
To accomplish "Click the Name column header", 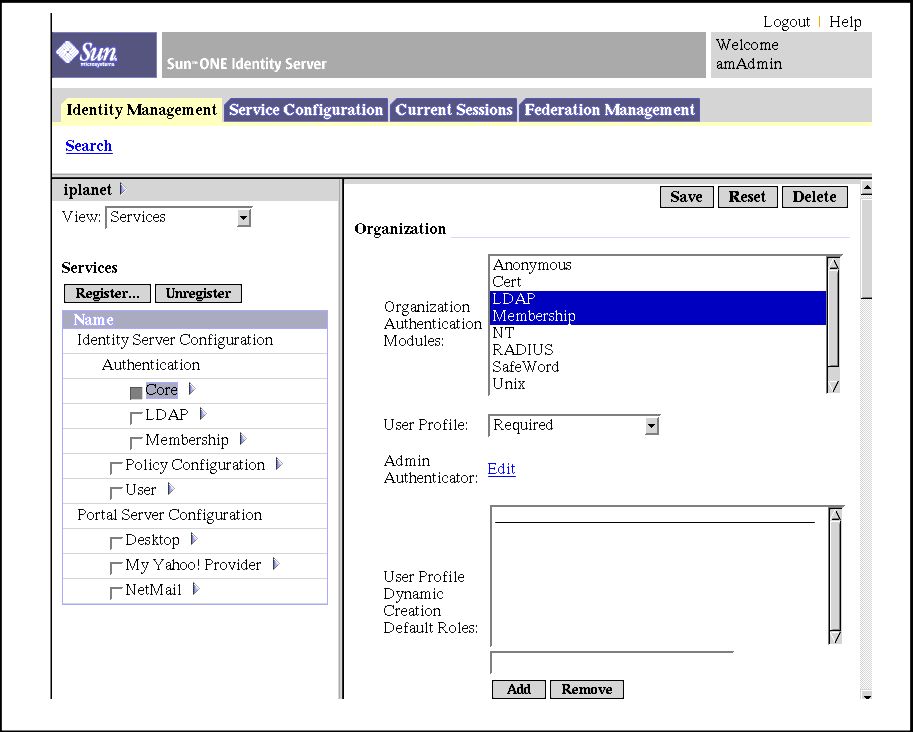I will 195,320.
